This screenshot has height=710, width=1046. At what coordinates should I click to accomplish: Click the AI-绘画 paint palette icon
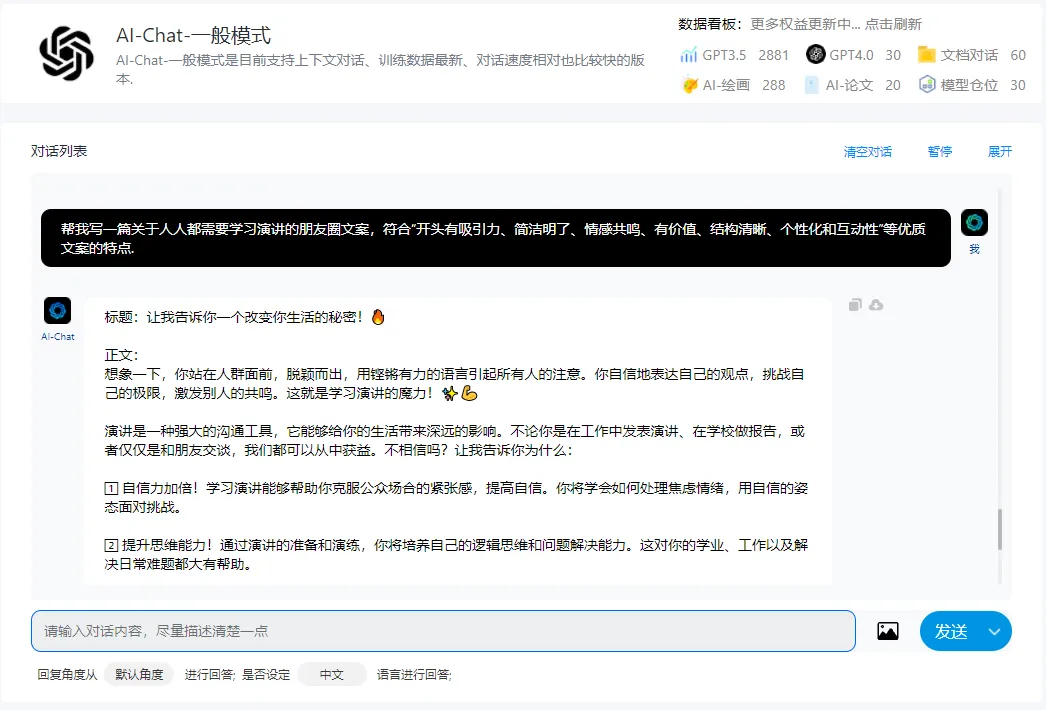click(x=689, y=85)
